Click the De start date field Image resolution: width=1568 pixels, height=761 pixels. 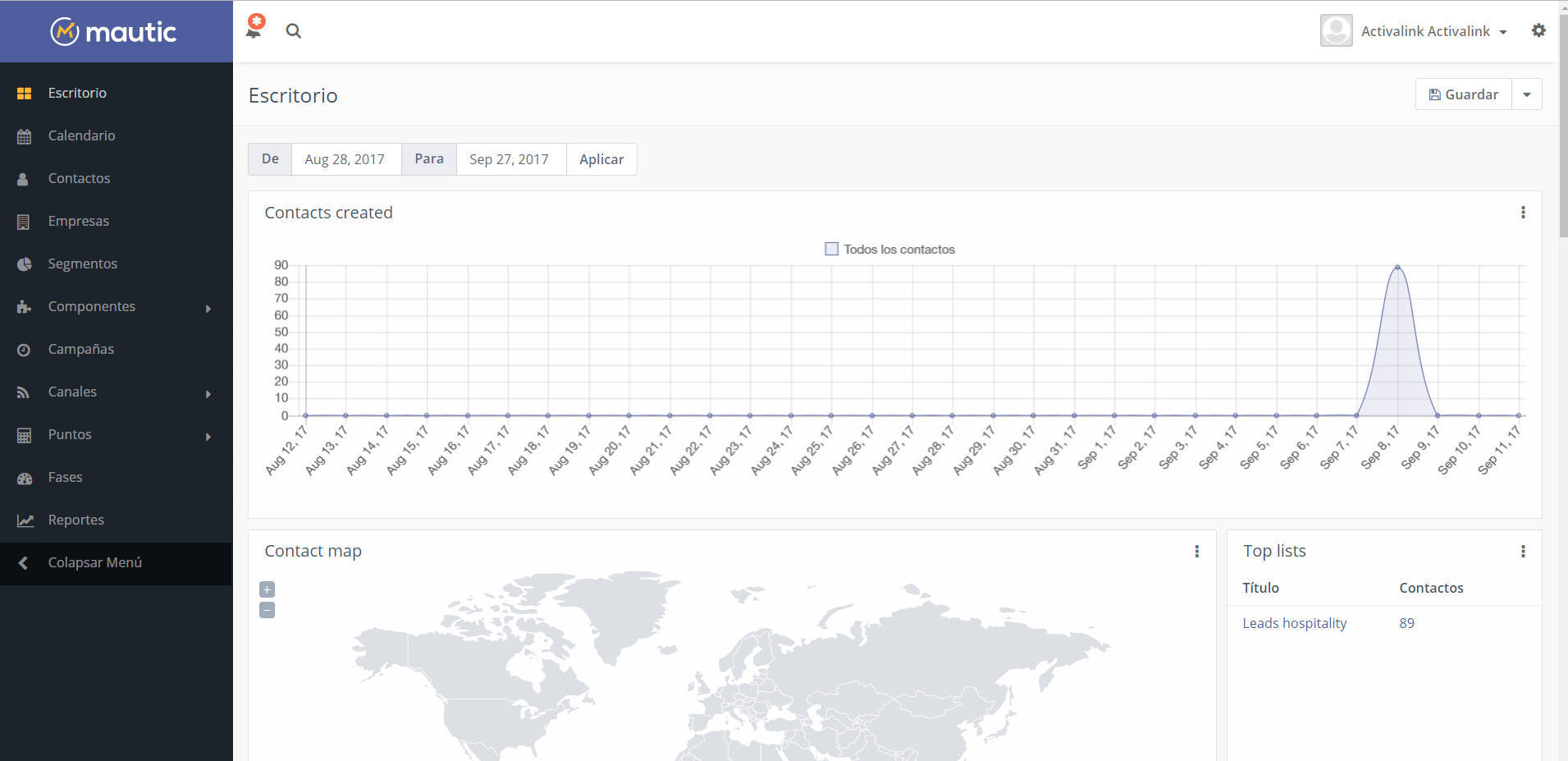click(x=345, y=159)
